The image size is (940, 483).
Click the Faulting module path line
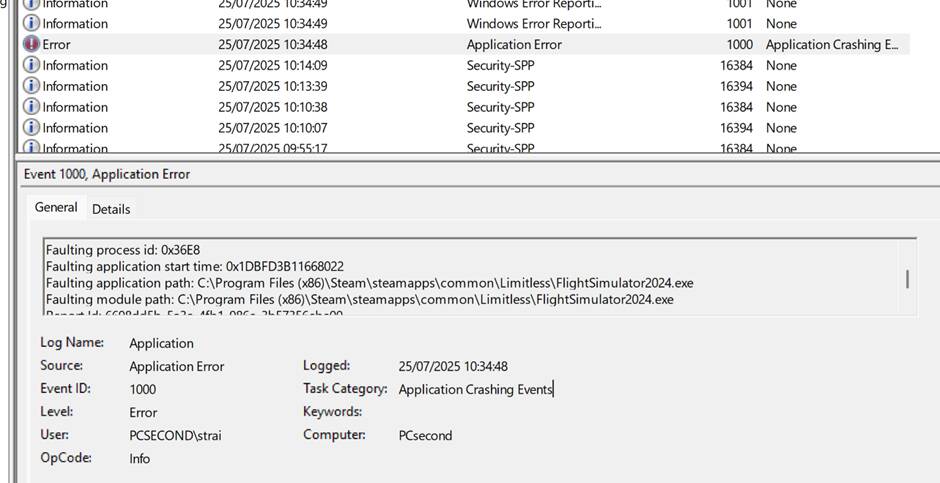click(360, 299)
